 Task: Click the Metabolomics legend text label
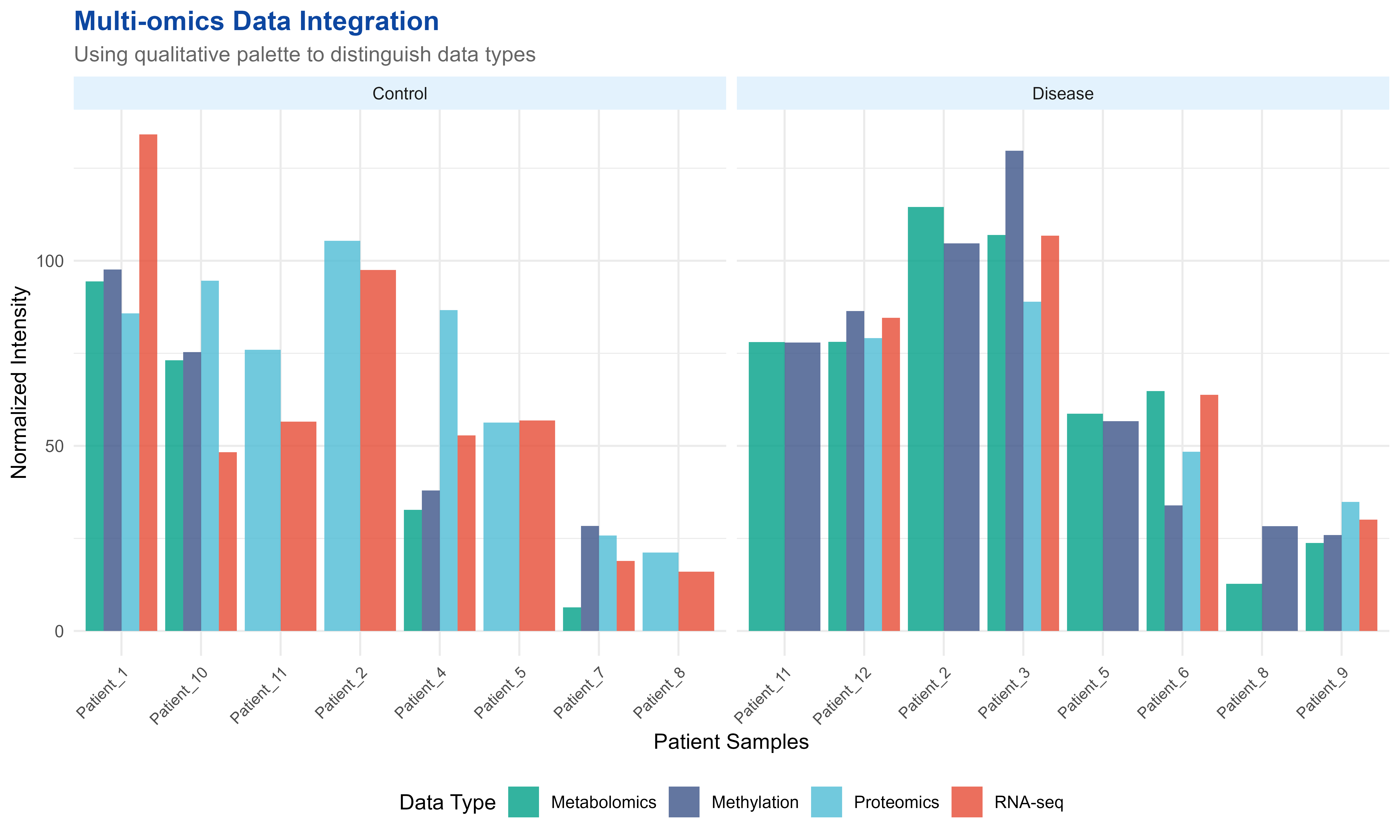pos(603,802)
